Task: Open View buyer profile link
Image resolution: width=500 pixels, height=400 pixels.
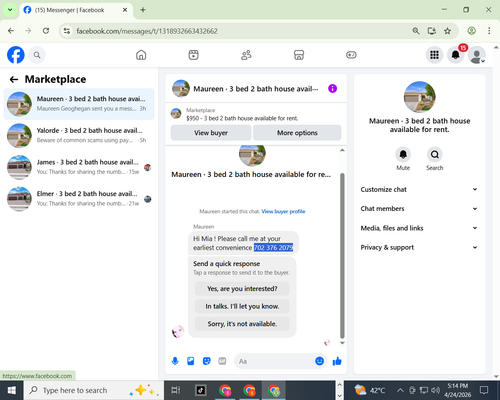Action: click(283, 211)
